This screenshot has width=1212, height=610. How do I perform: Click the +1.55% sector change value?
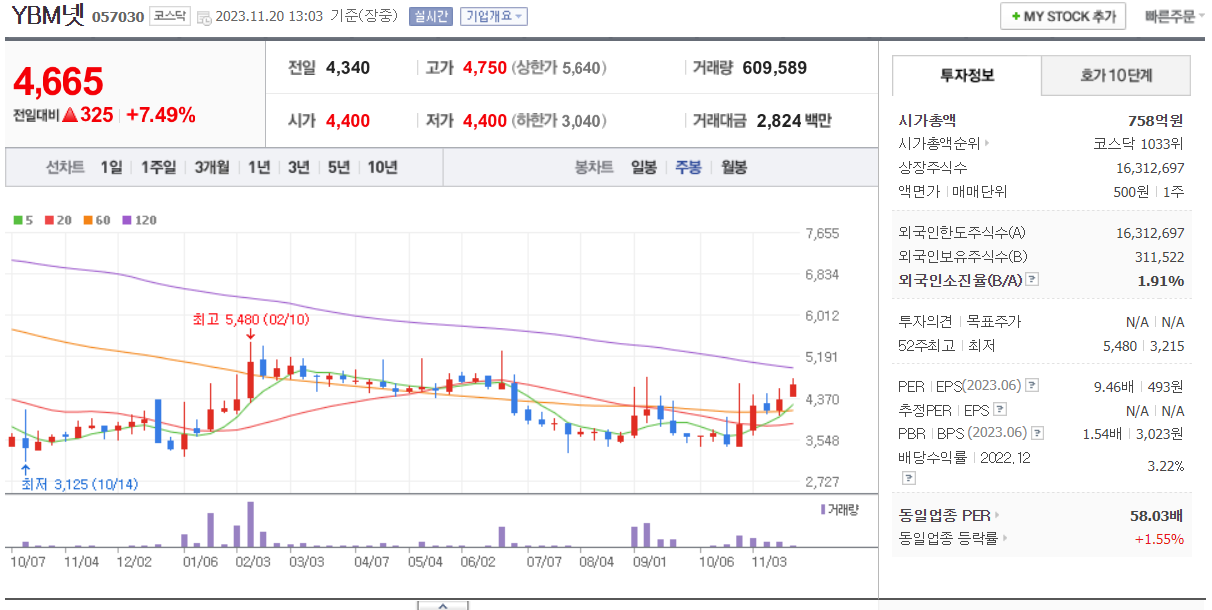[1159, 539]
